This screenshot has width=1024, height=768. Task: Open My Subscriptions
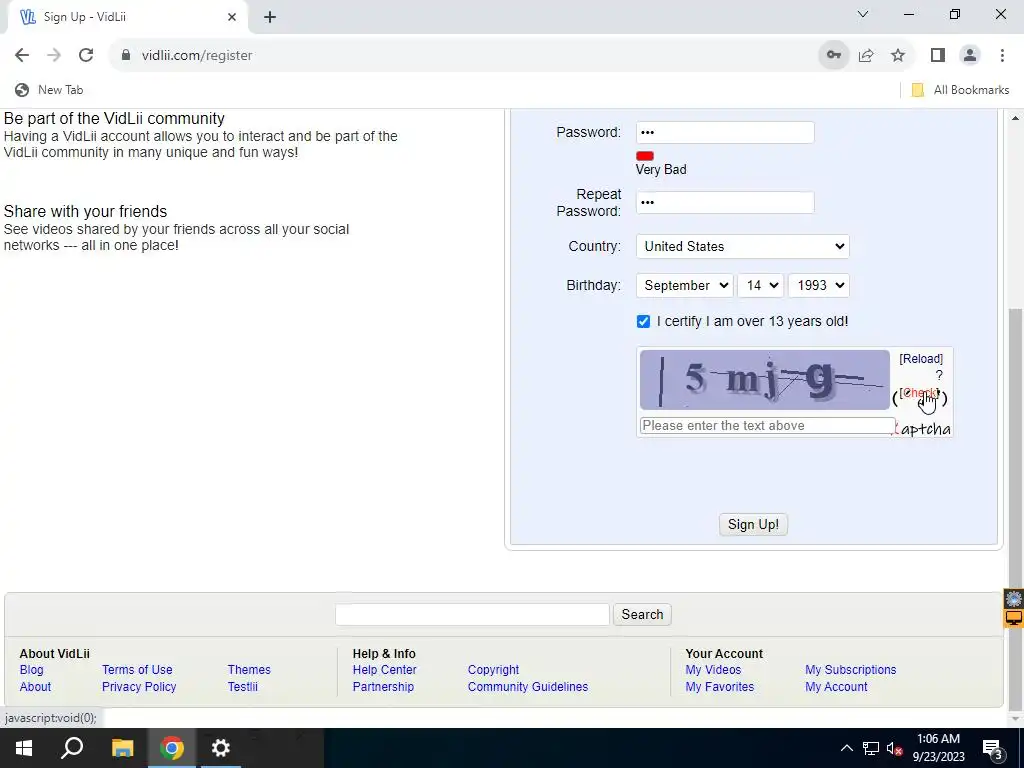850,669
